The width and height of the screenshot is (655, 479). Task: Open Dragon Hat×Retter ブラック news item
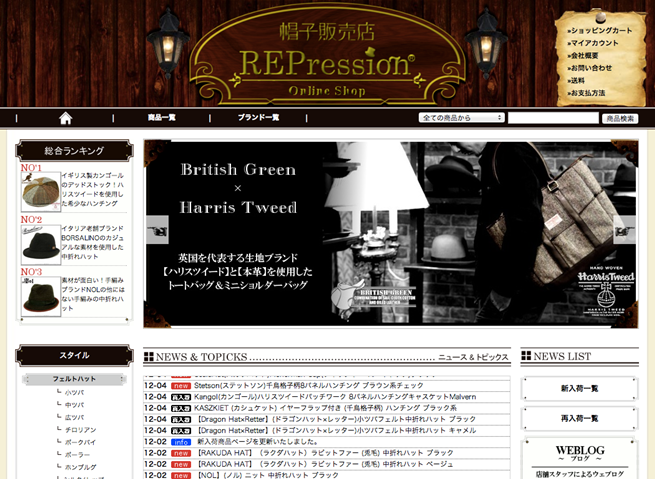pyautogui.click(x=337, y=419)
